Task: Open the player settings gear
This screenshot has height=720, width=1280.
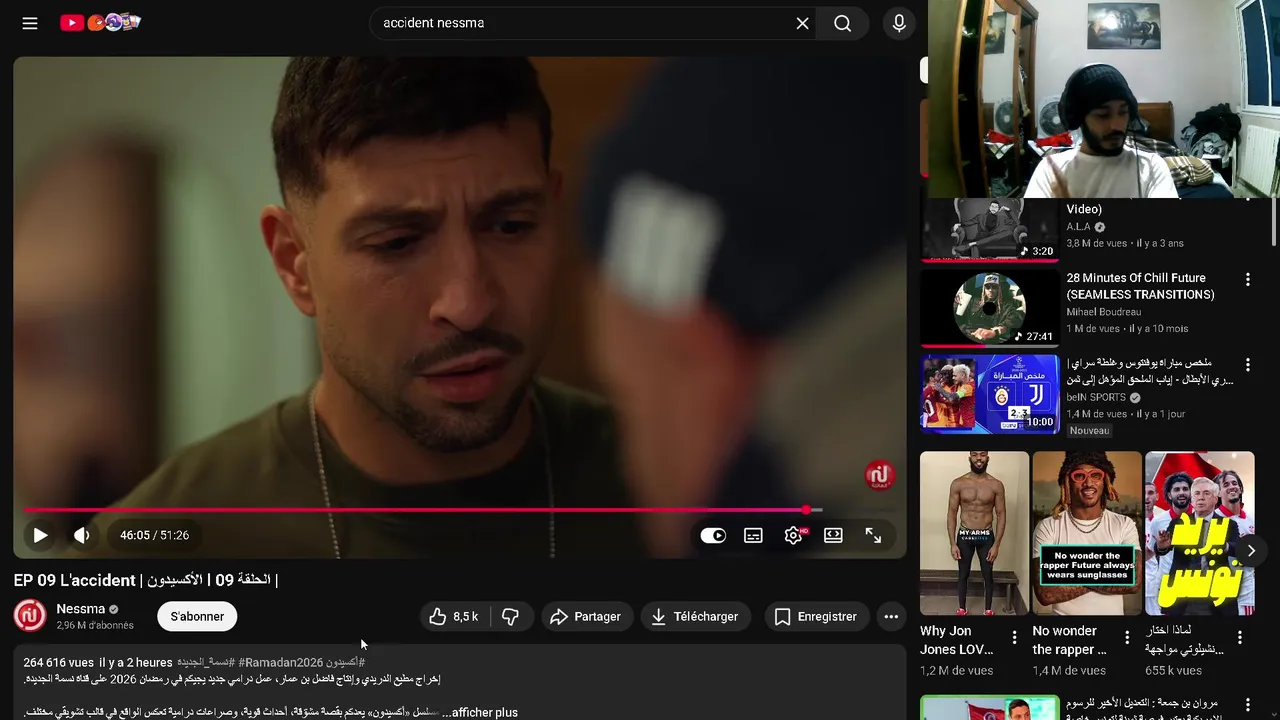Action: pyautogui.click(x=793, y=535)
